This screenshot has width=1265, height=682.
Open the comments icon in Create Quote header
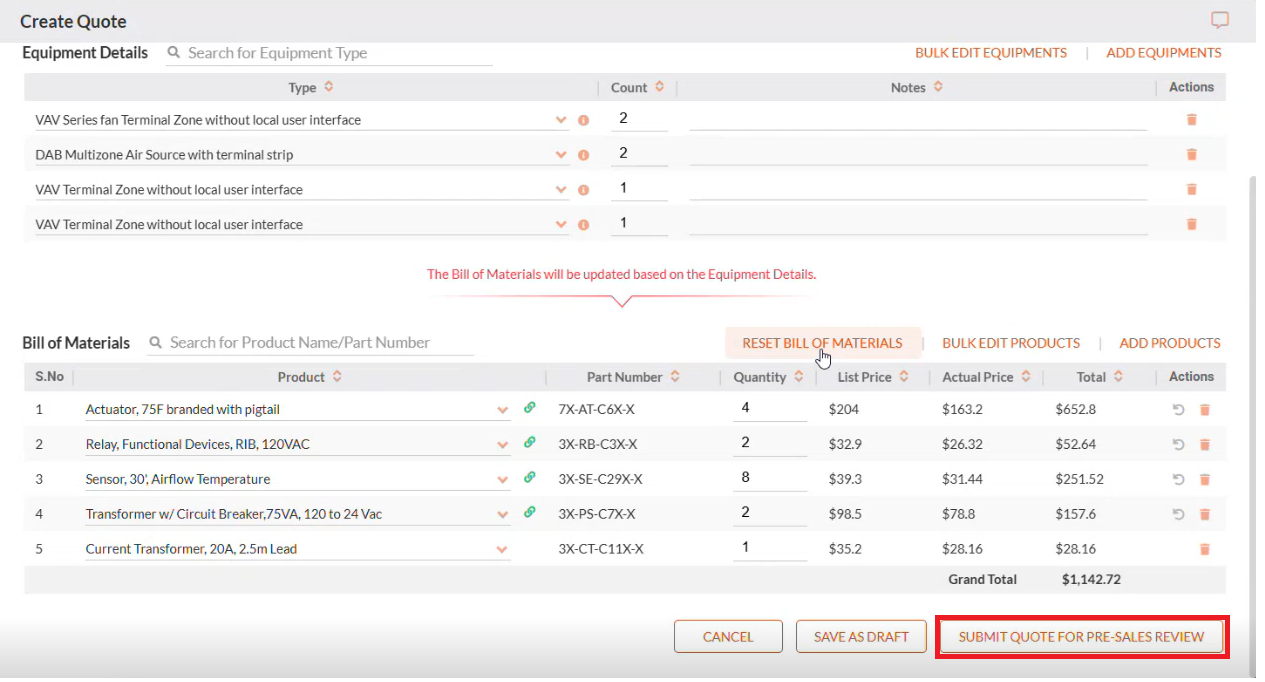(x=1219, y=20)
